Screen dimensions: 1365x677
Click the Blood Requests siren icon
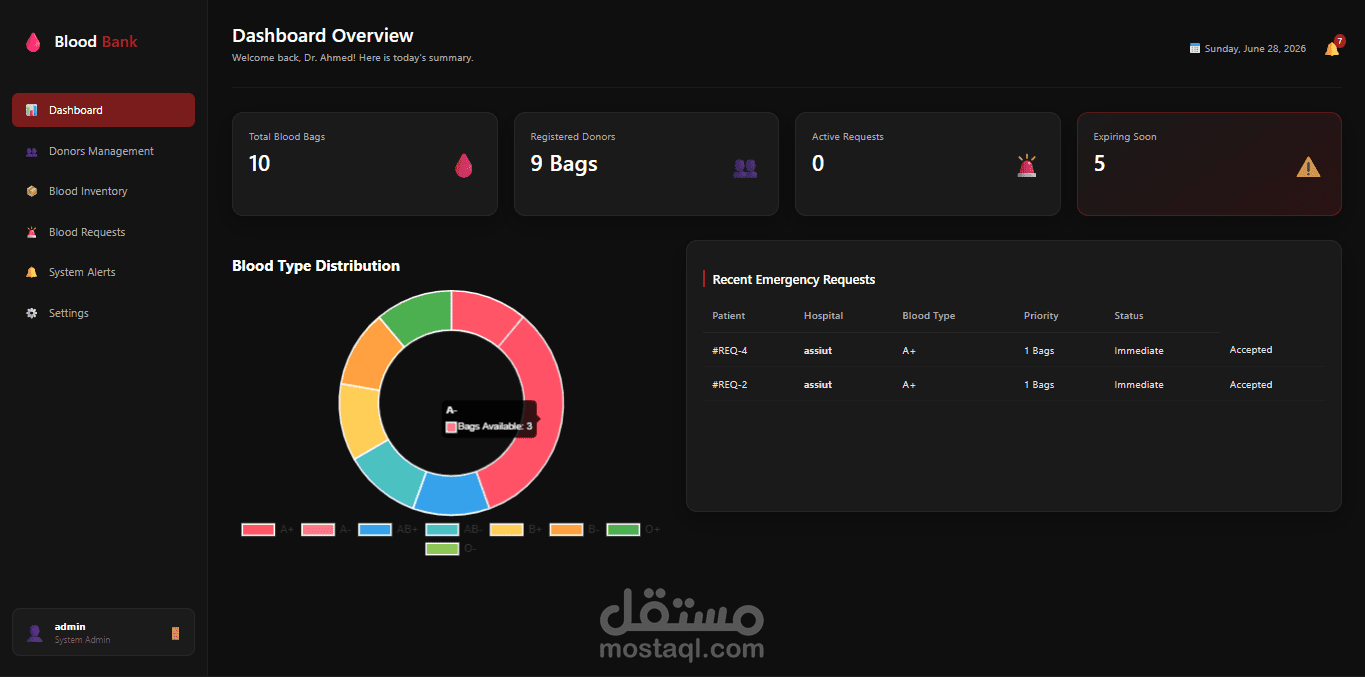(32, 232)
